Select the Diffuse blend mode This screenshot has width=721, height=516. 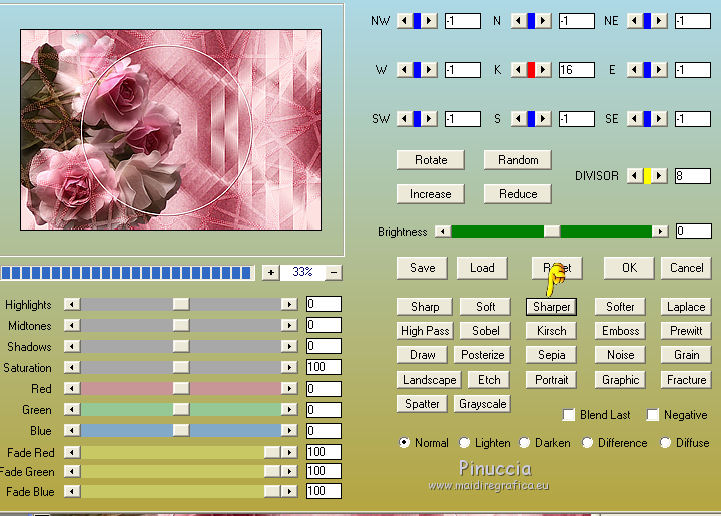tap(665, 442)
